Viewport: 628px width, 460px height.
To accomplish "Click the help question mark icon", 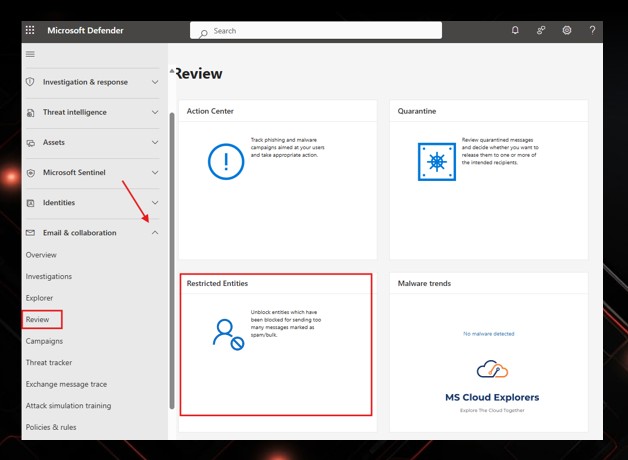I will [x=592, y=30].
